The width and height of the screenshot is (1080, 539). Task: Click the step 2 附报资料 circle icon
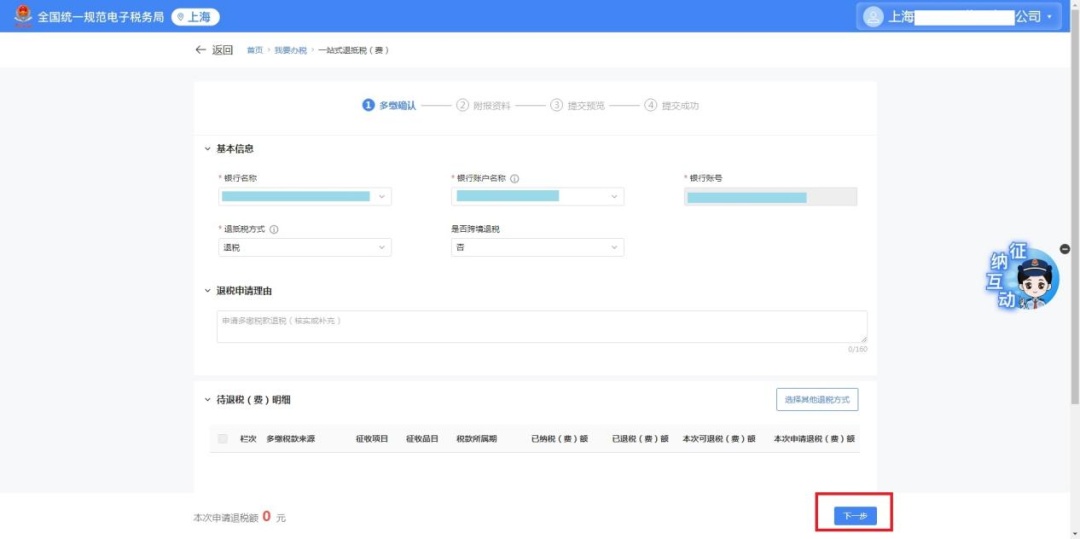(462, 105)
